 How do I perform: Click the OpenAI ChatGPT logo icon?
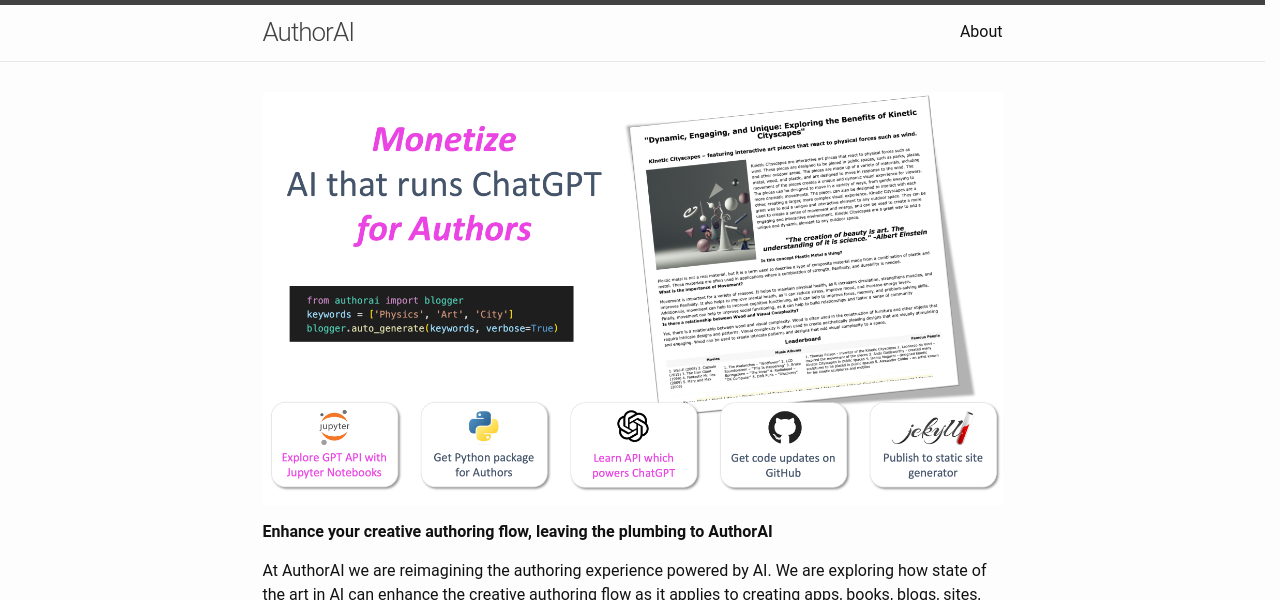633,426
